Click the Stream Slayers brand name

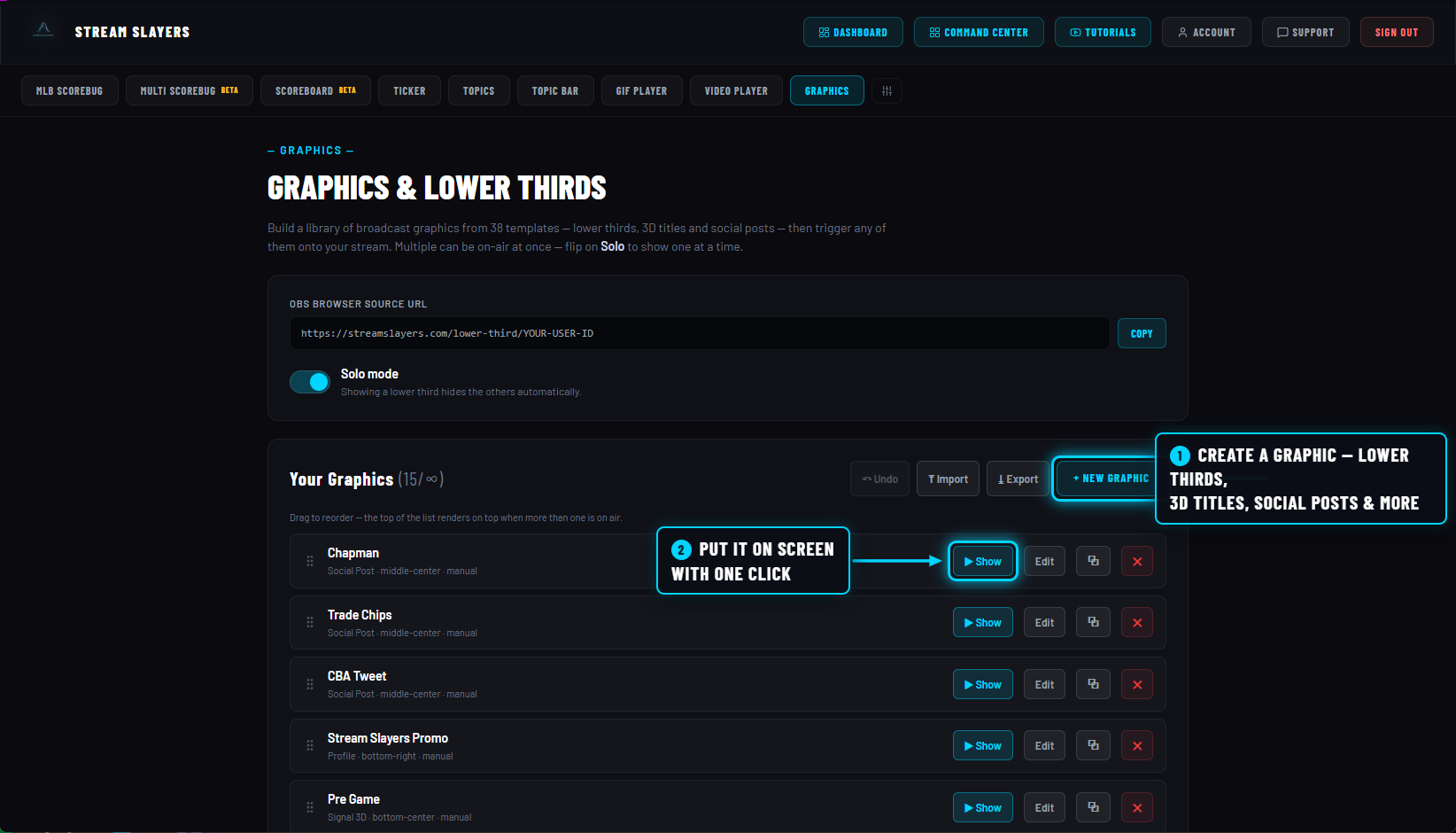point(132,32)
